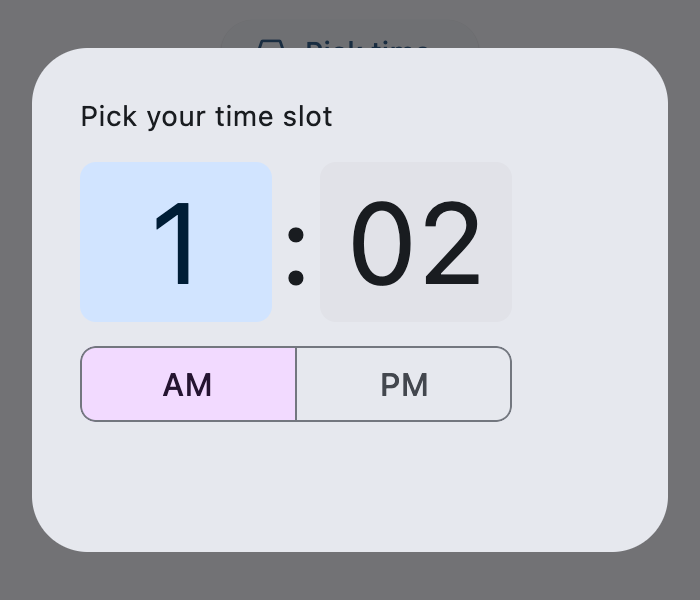
Task: Switch the time period to PM
Action: pos(404,384)
